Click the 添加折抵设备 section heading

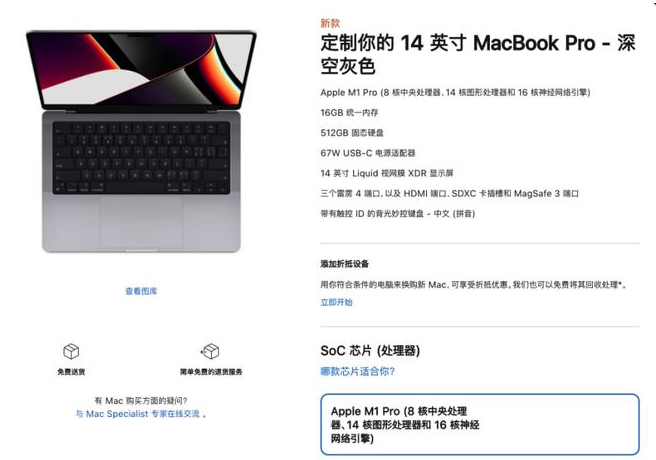coord(345,264)
